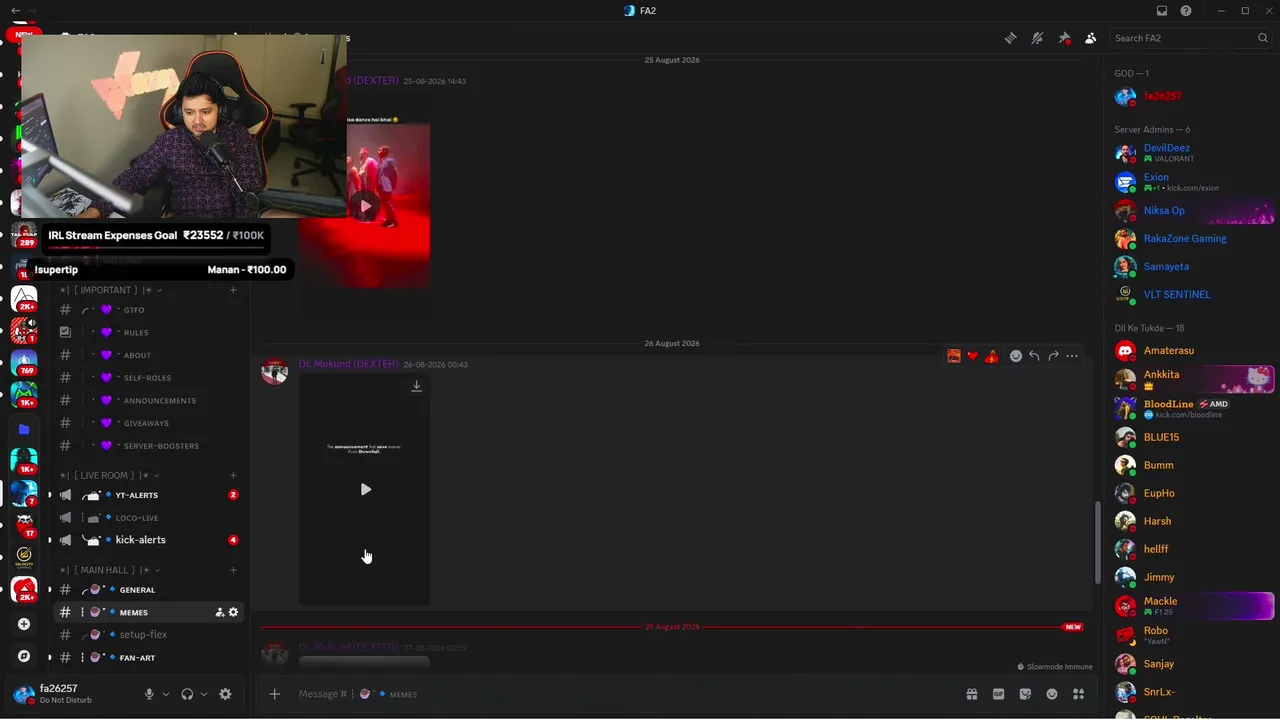Deafen with the headphones button
1280x720 pixels.
point(187,694)
